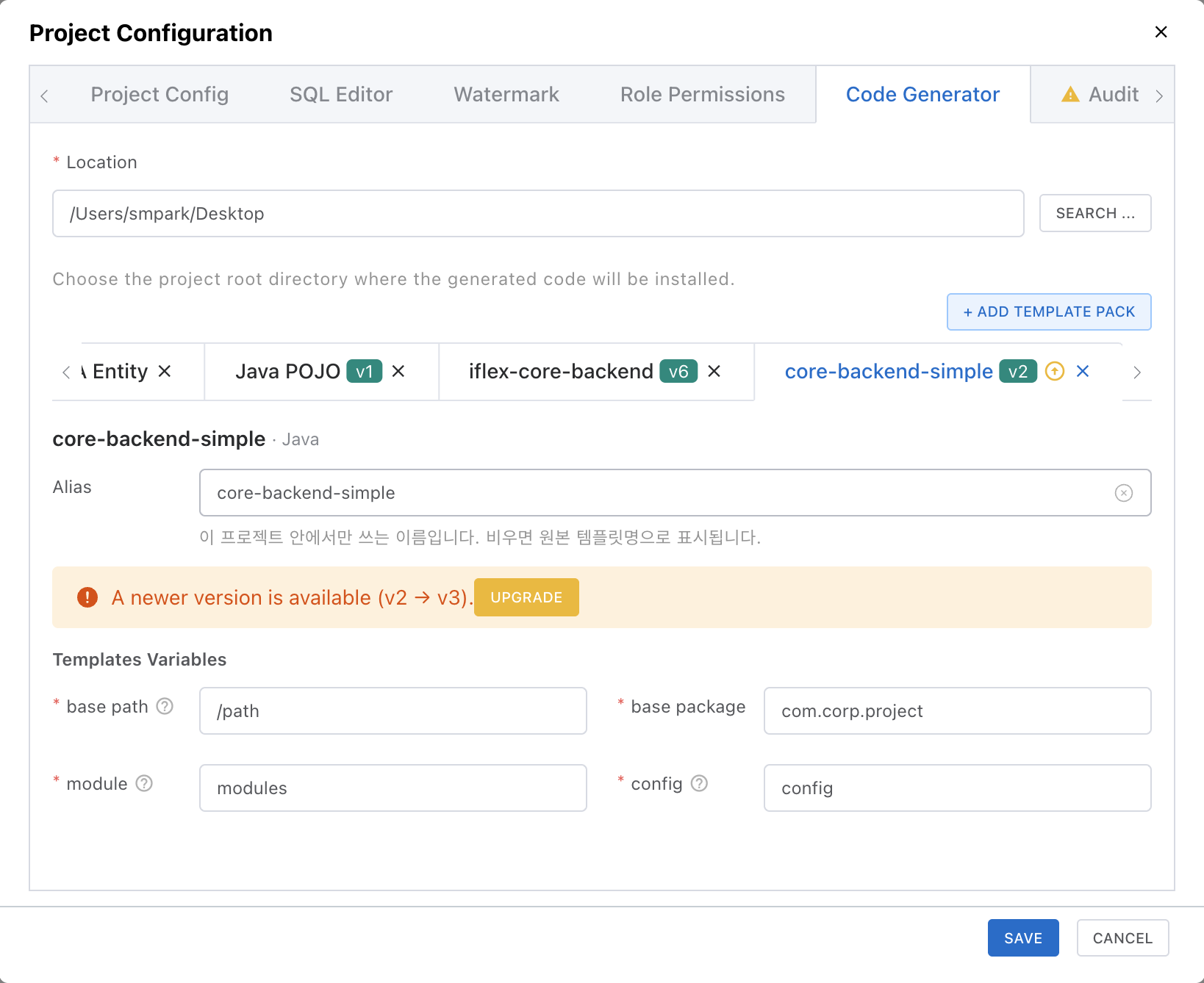Screen dimensions: 1204x983
Task: Show help for base path
Action: pyautogui.click(x=165, y=706)
